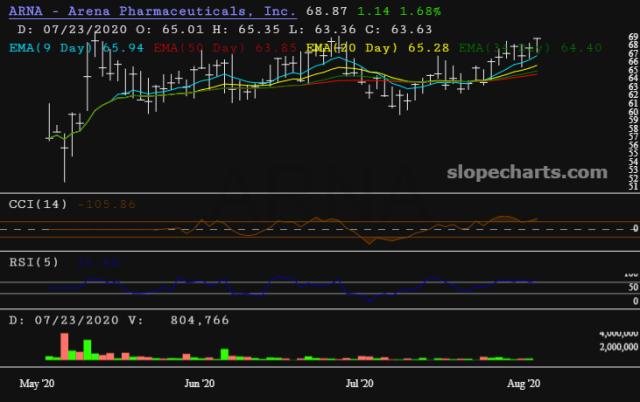
Task: Select the red EMA(50 Day) label
Action: (x=212, y=47)
